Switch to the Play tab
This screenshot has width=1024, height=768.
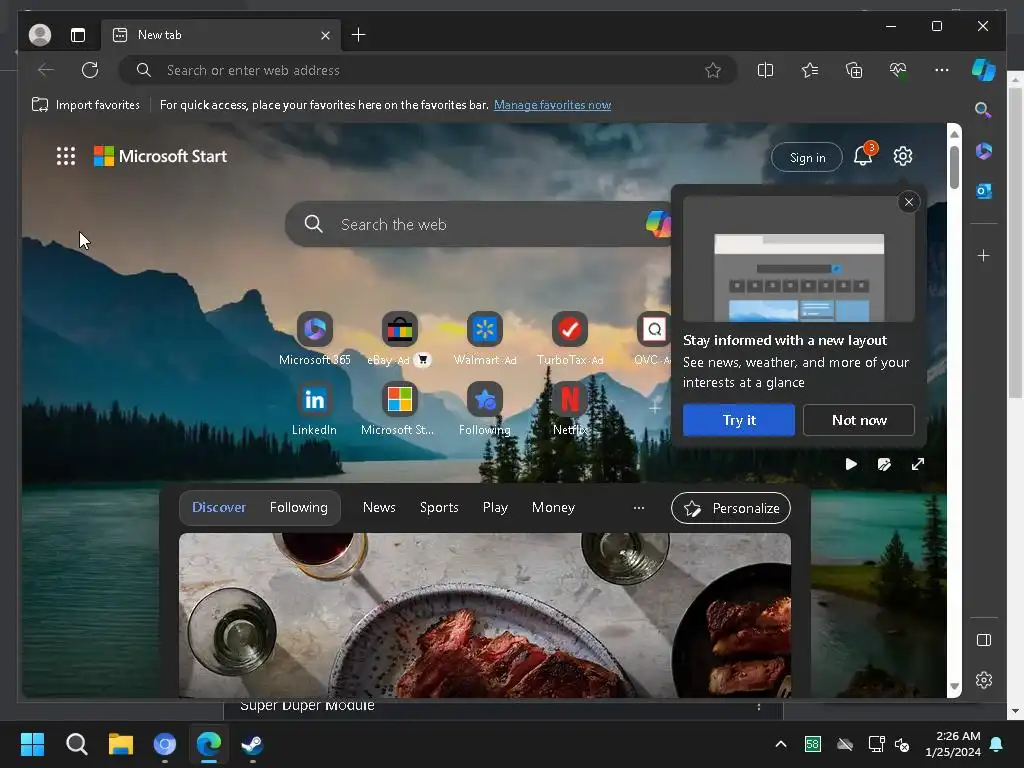click(495, 507)
